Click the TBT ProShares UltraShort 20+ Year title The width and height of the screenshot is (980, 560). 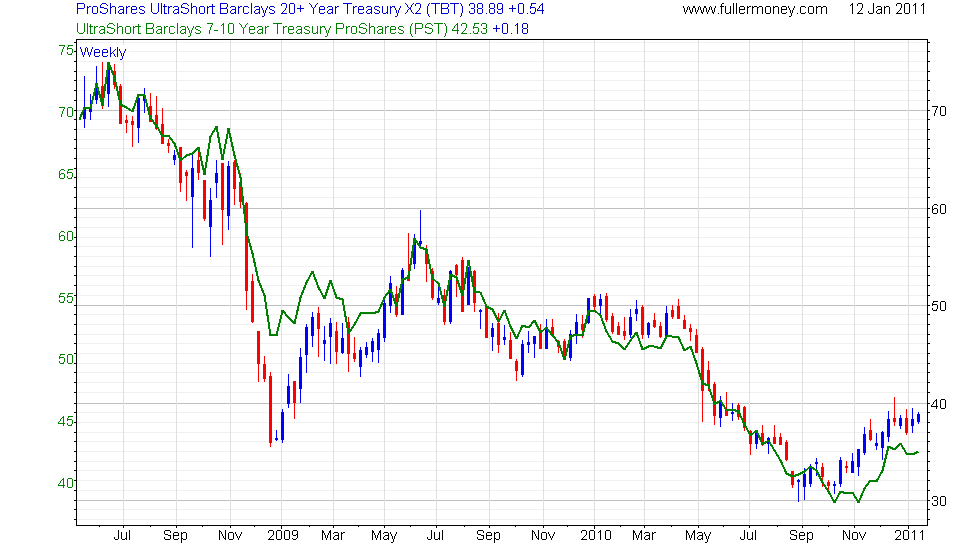coord(310,9)
